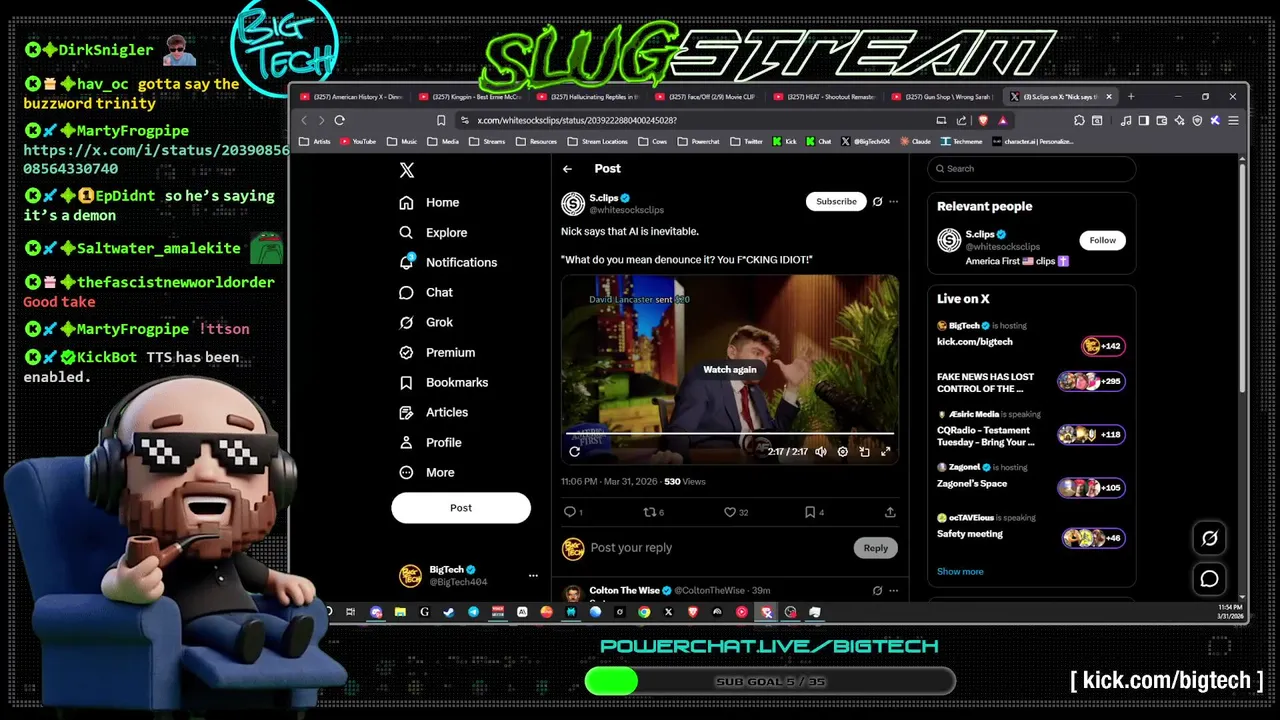Image resolution: width=1280 pixels, height=720 pixels.
Task: Open the YouTube bookmark in bookmarks bar
Action: tap(358, 142)
